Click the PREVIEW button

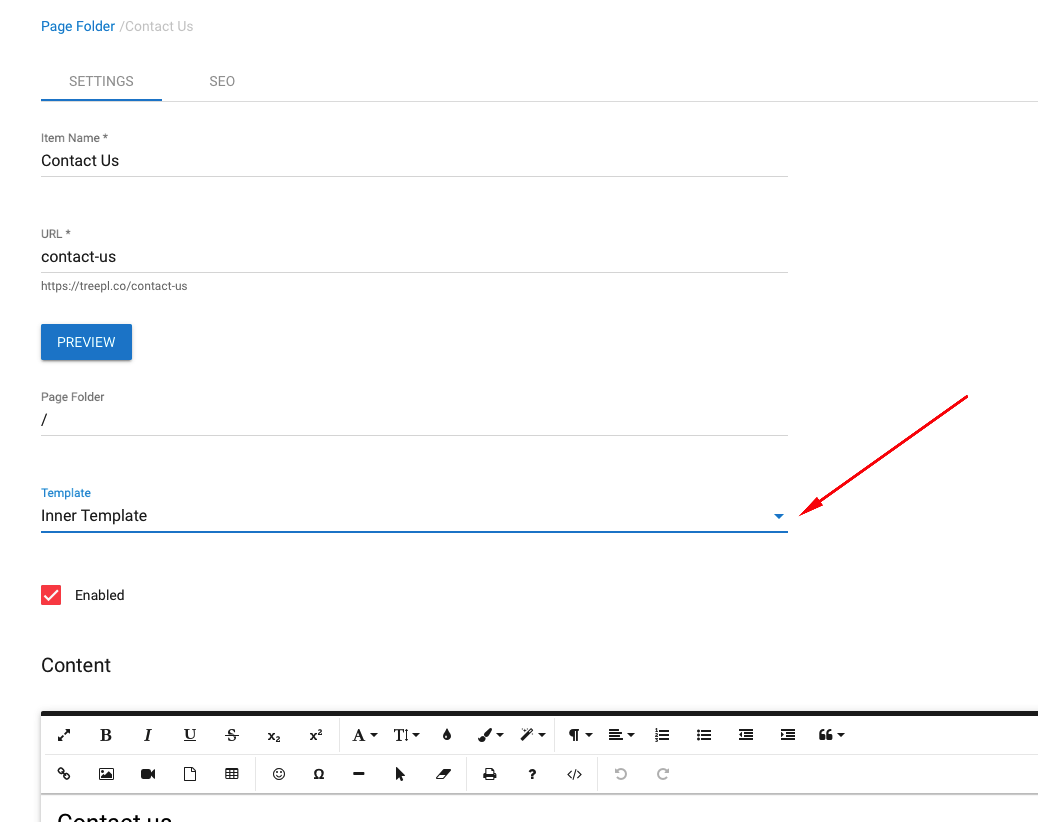point(86,341)
